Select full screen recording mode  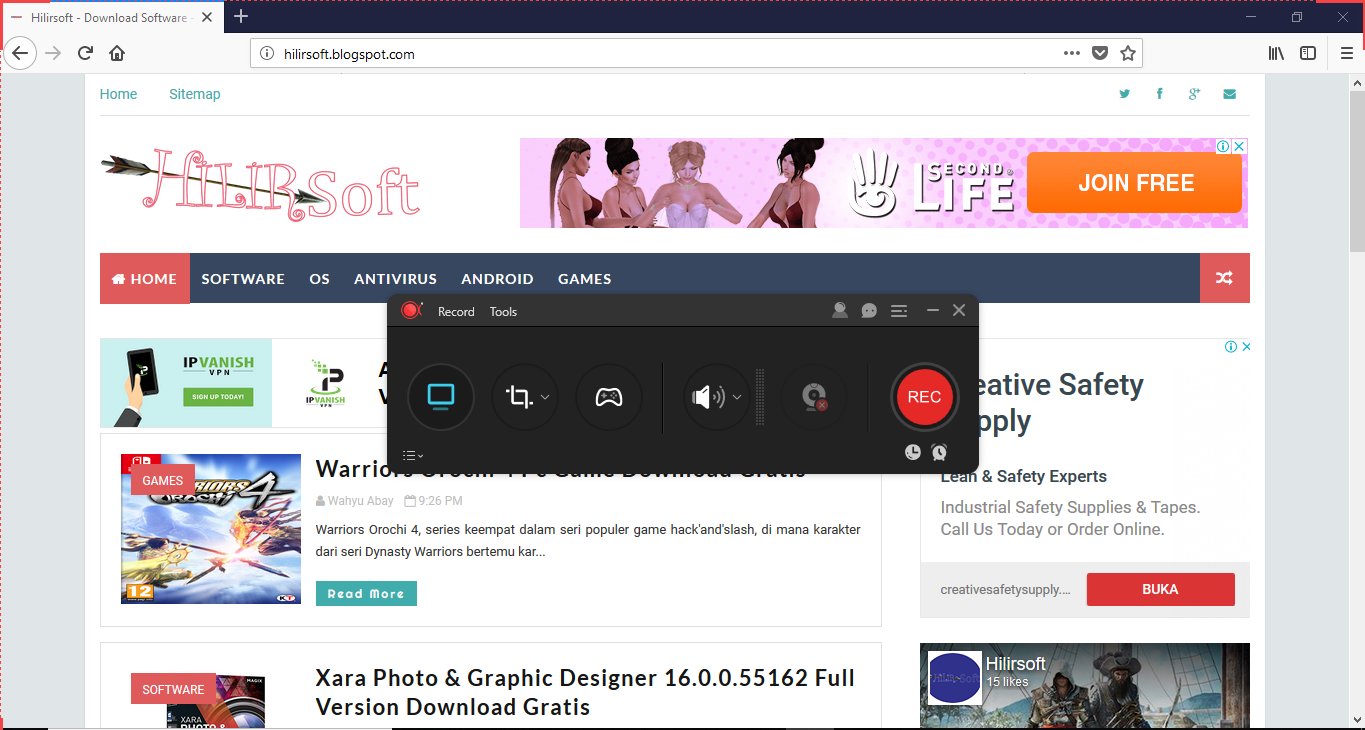pyautogui.click(x=441, y=397)
